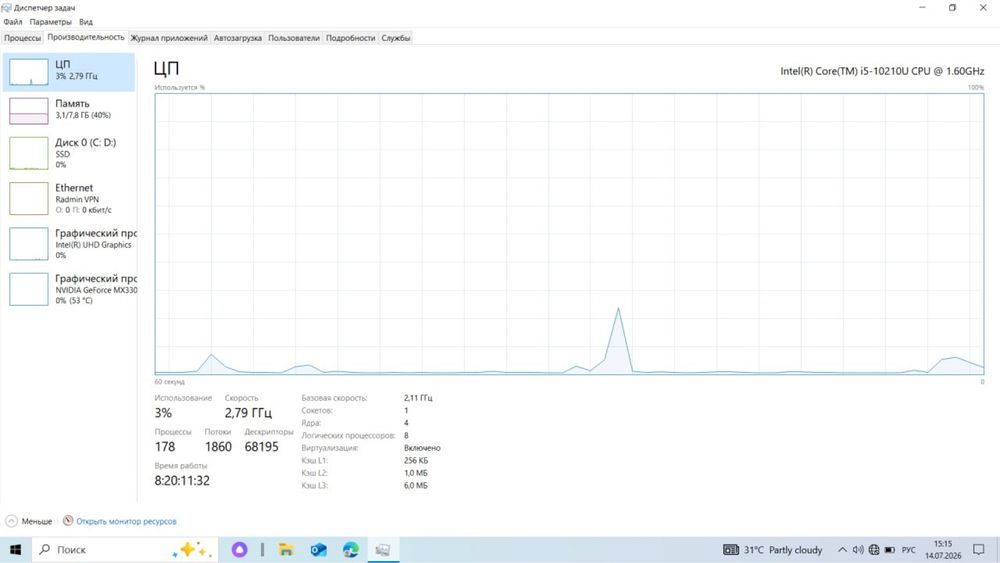Viewport: 1000px width, 563px height.
Task: Click the processes count 178
Action: [x=165, y=447]
